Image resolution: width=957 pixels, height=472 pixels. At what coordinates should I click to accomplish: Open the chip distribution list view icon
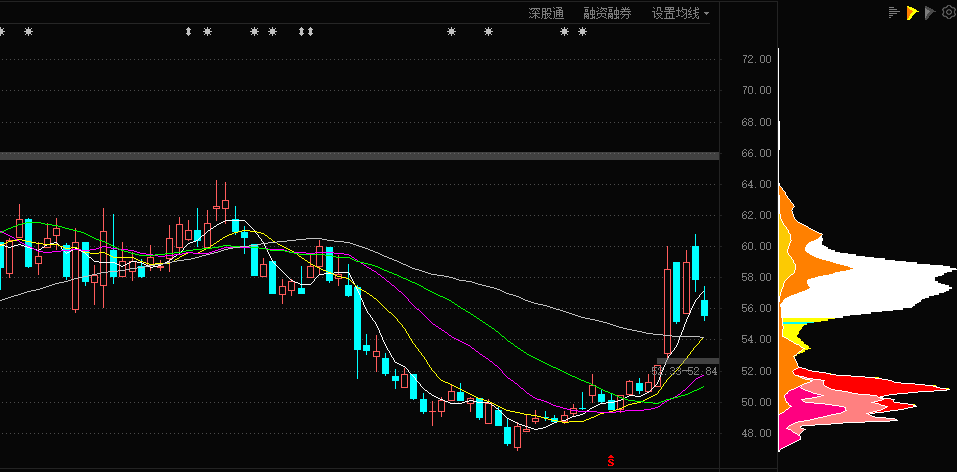click(894, 12)
